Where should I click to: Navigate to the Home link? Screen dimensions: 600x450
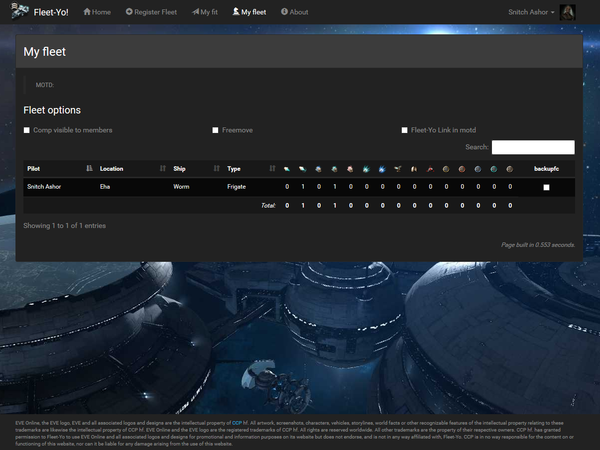click(x=101, y=12)
